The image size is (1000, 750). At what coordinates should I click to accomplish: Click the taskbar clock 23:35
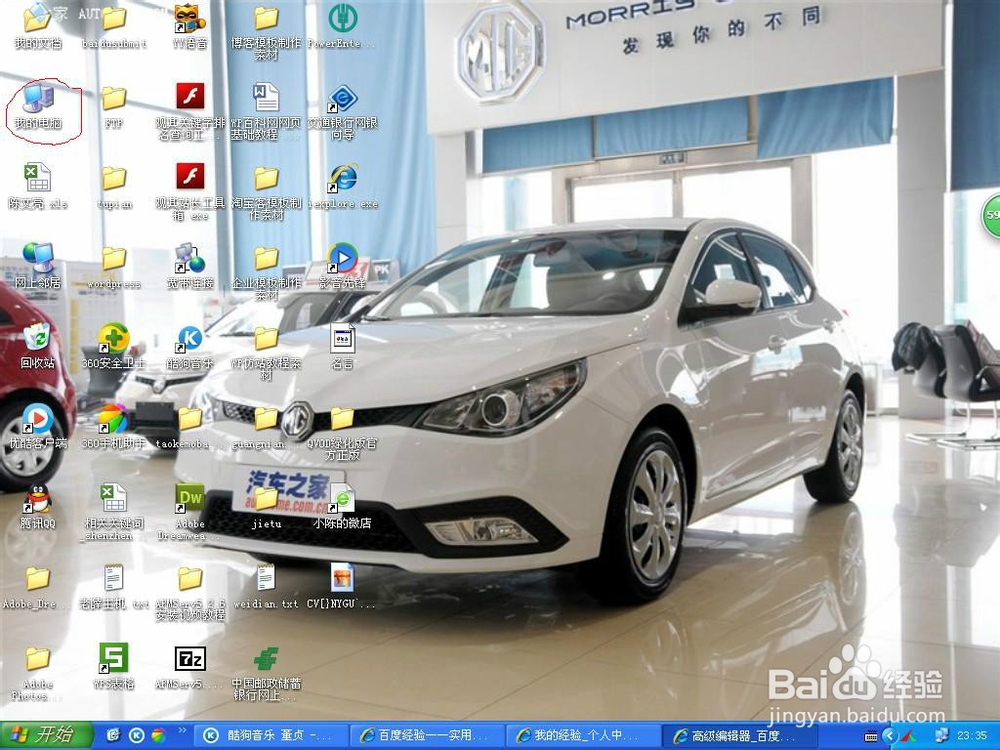tap(972, 736)
